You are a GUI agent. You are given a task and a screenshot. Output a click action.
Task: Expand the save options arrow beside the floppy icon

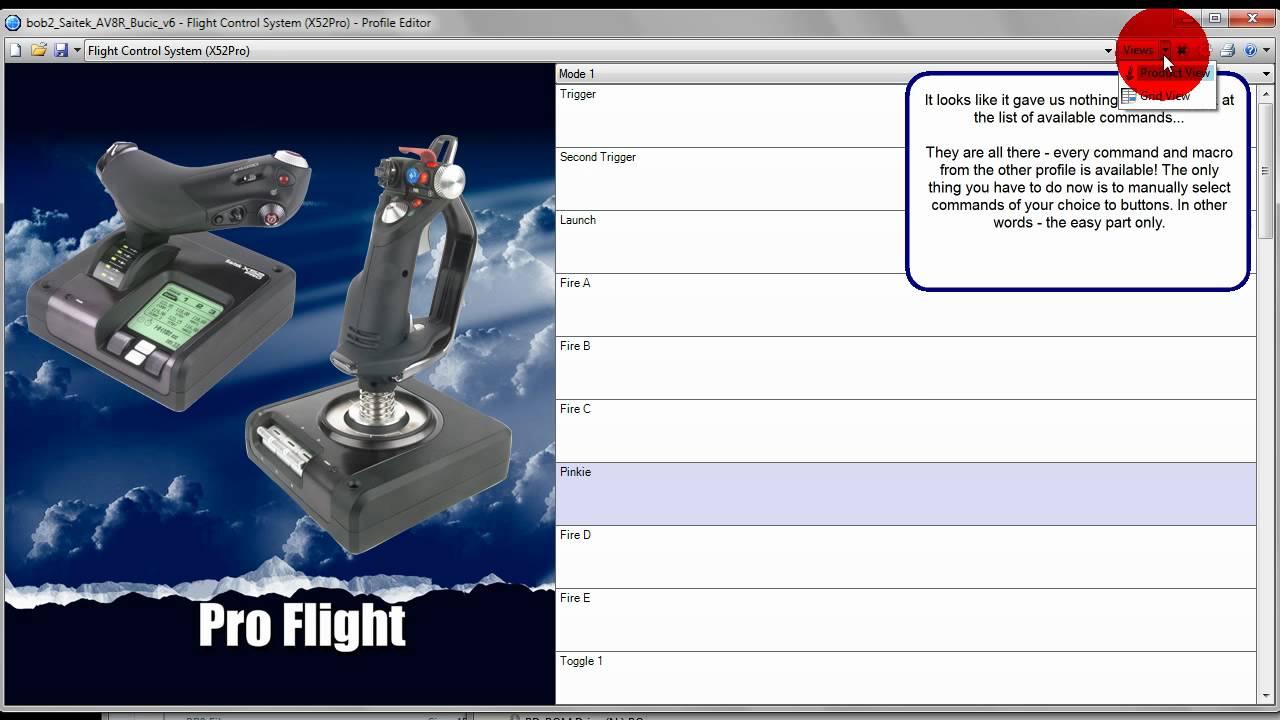[x=77, y=50]
